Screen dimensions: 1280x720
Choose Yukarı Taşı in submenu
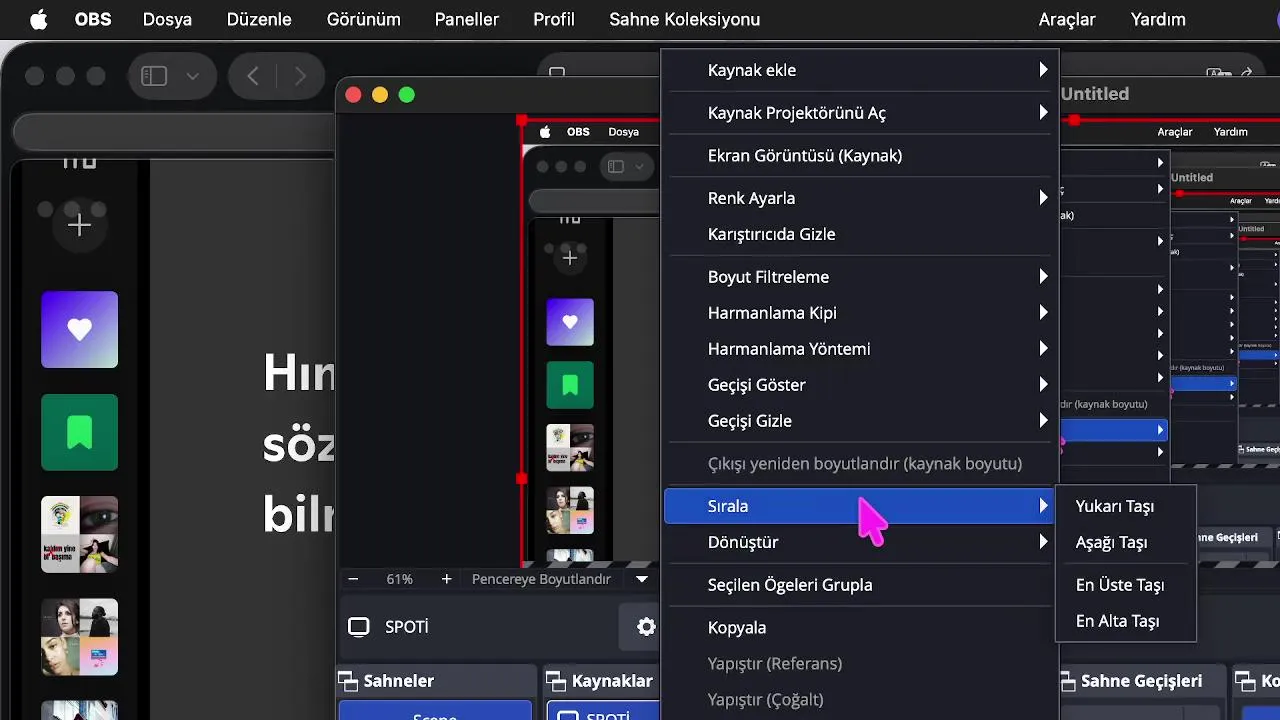point(1126,506)
